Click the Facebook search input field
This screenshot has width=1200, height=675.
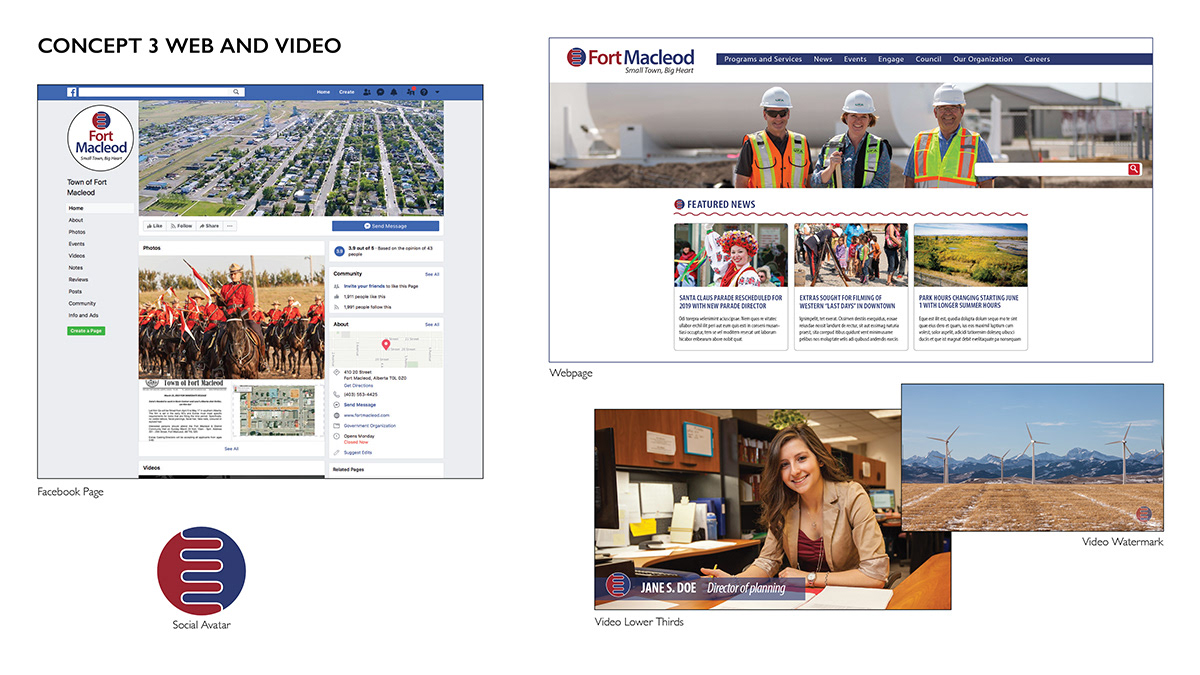pyautogui.click(x=160, y=91)
